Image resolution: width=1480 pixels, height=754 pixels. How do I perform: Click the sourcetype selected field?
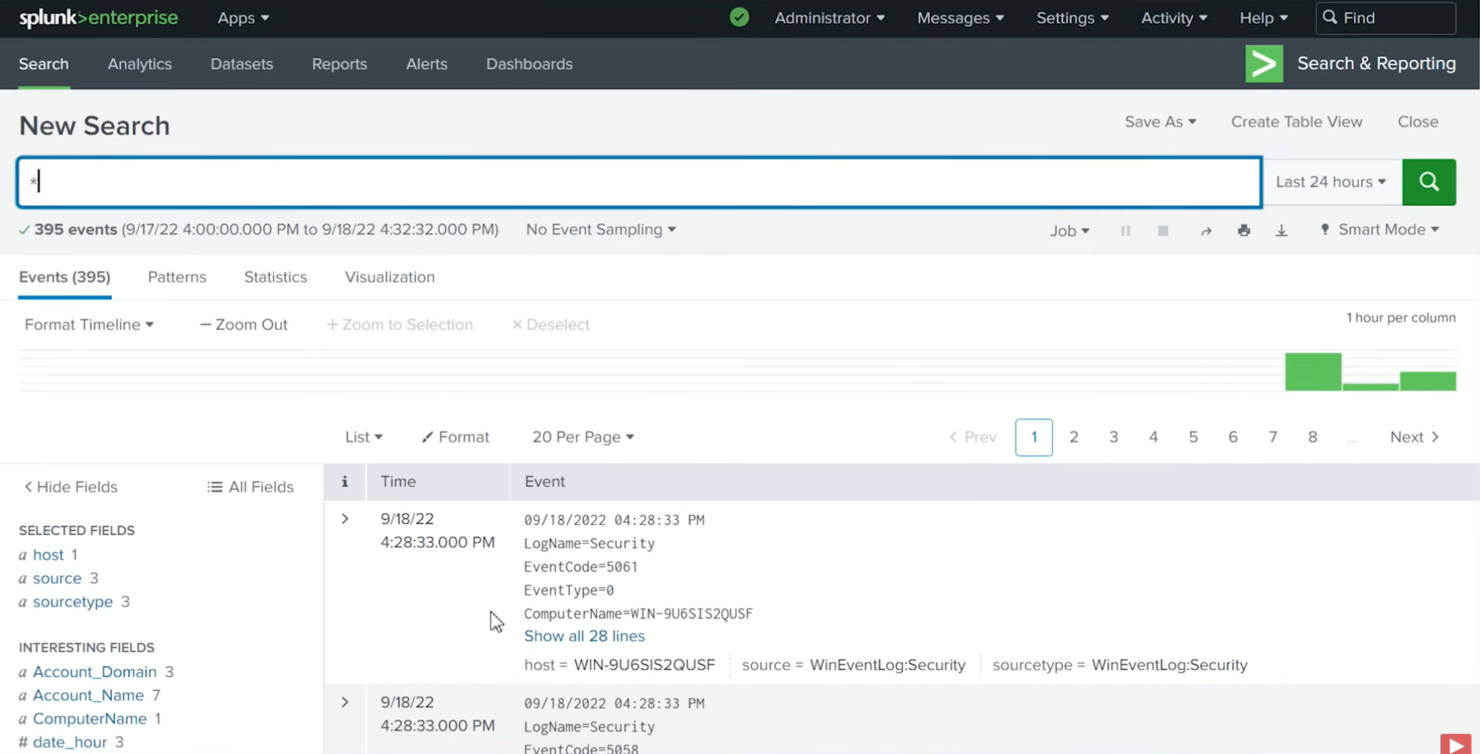coord(73,602)
